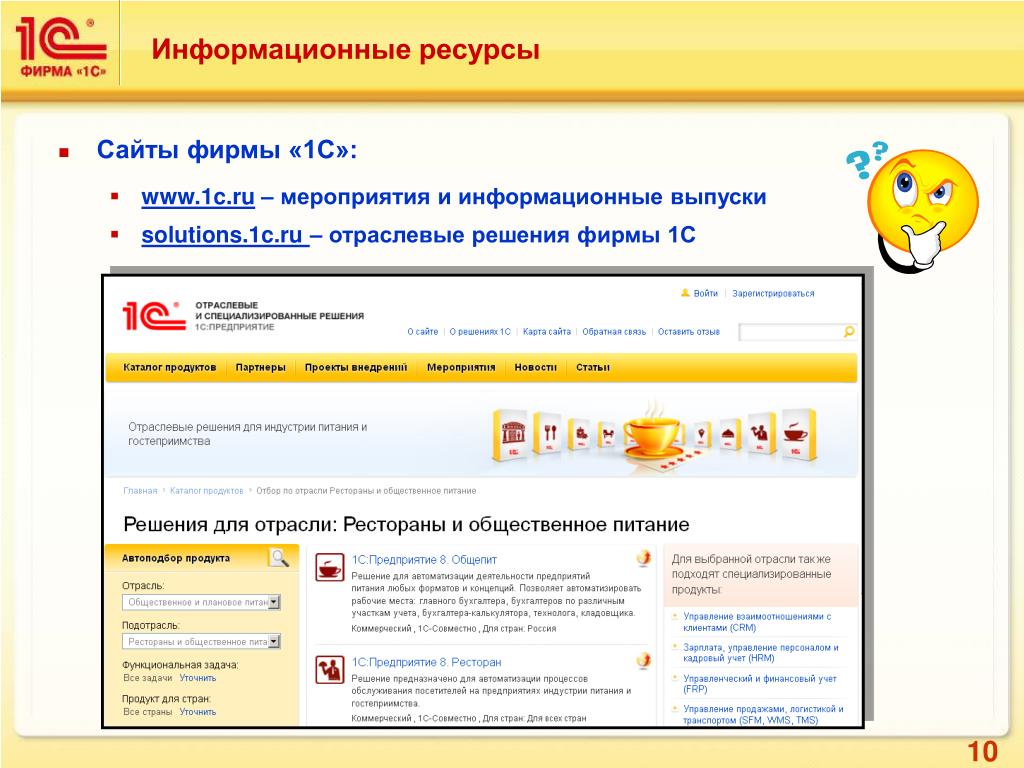Image resolution: width=1024 pixels, height=768 pixels.
Task: Open the Новости menu item
Action: [x=536, y=367]
